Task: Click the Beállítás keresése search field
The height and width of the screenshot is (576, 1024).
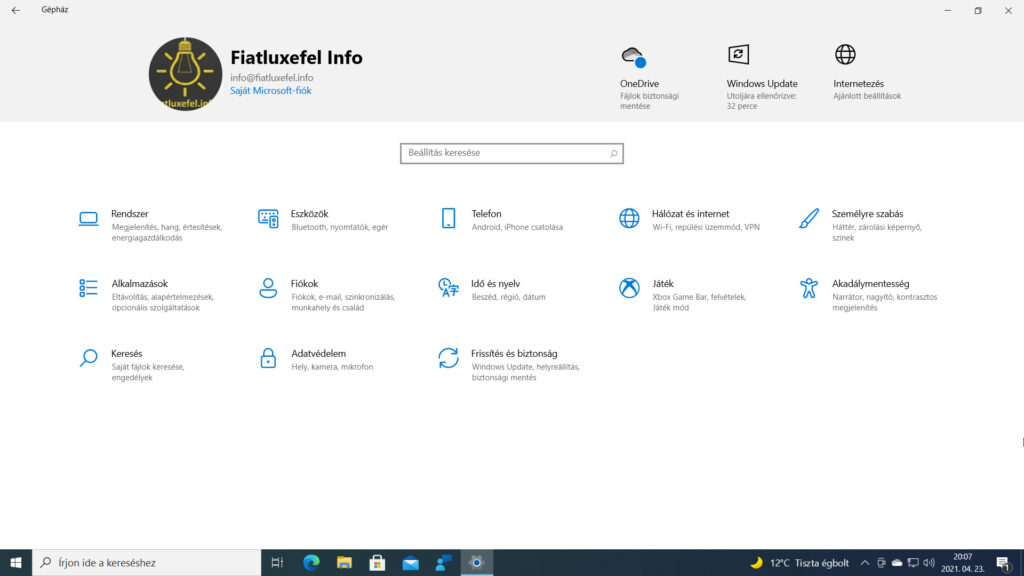Action: [x=511, y=153]
